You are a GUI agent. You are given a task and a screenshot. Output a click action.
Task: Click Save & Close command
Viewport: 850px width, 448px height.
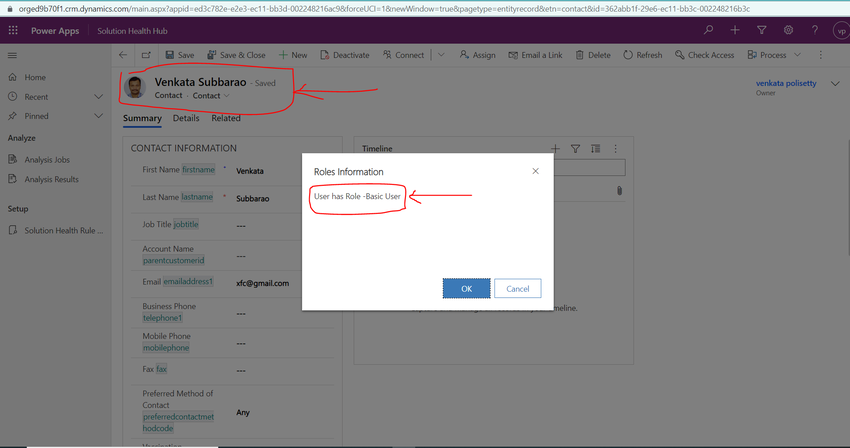(x=236, y=55)
